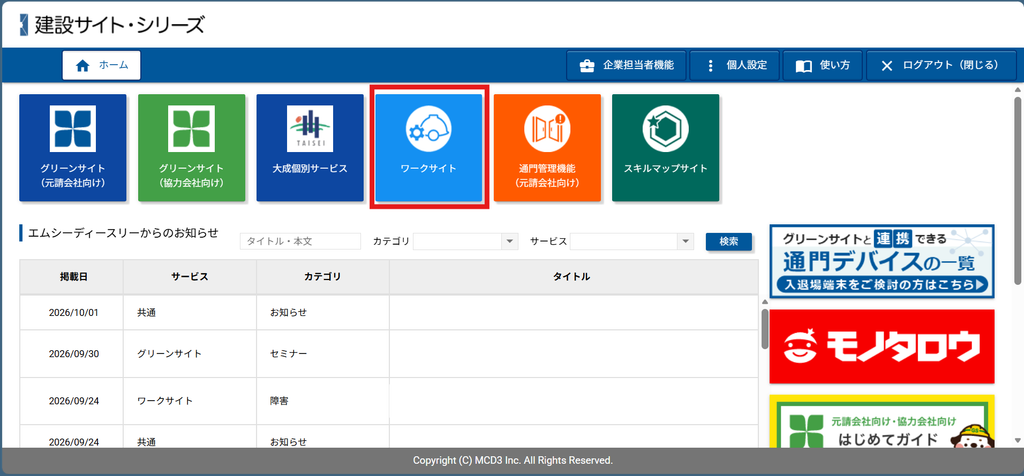
Task: Click the 掲載日 column header
Action: point(72,277)
